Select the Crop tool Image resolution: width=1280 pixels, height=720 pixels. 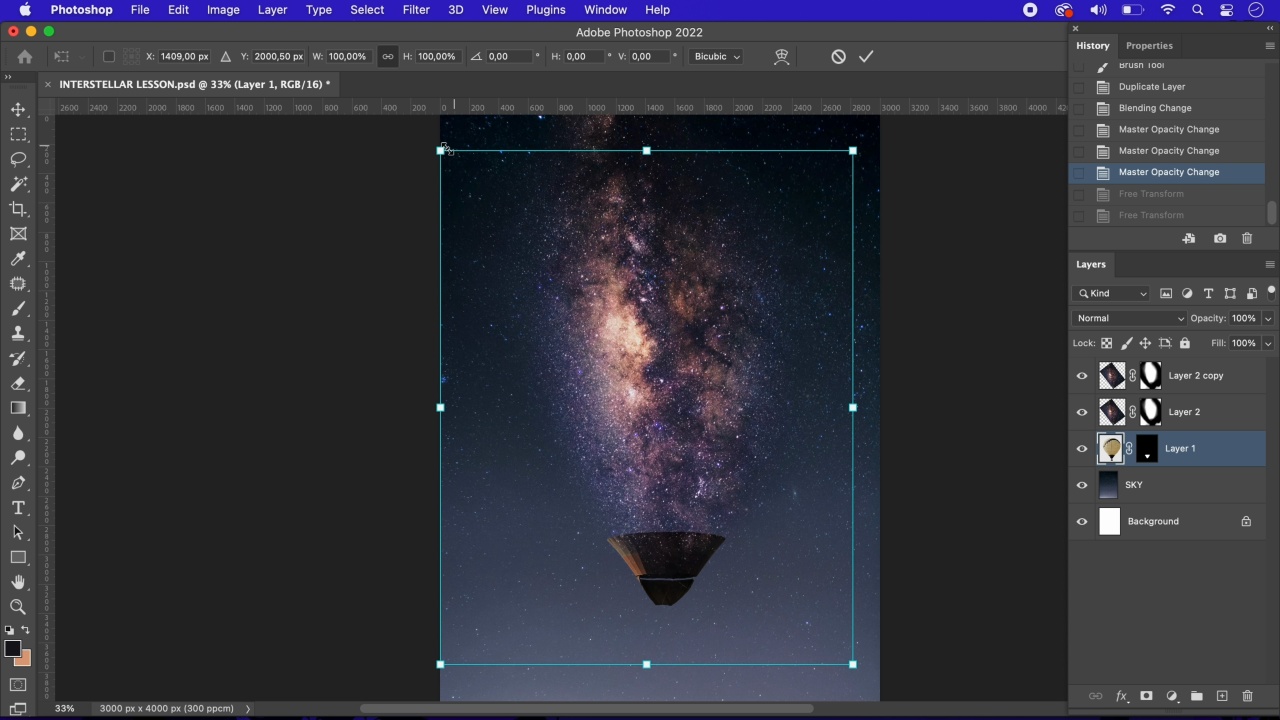(x=18, y=209)
